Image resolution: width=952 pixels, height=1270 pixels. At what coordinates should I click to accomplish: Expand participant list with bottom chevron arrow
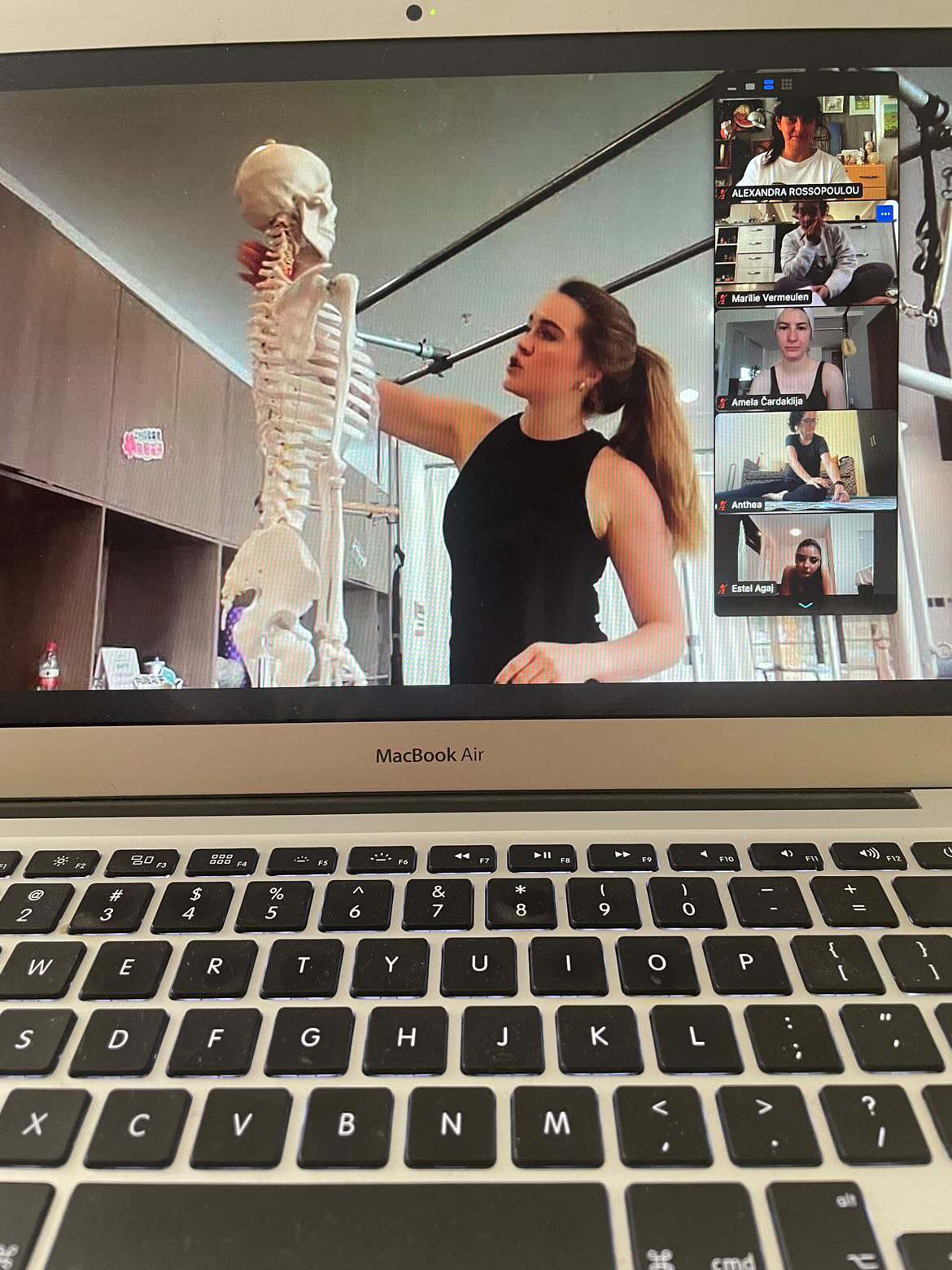(x=806, y=605)
